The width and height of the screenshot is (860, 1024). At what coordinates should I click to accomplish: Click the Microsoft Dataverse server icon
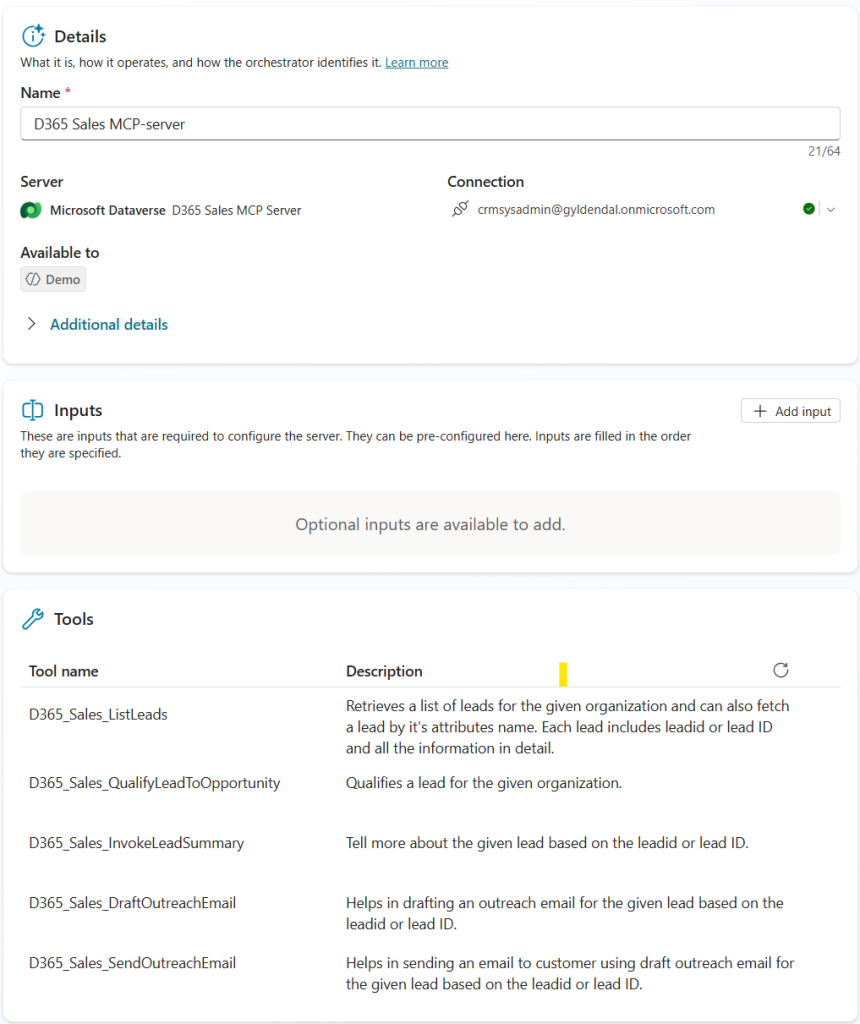[x=31, y=210]
